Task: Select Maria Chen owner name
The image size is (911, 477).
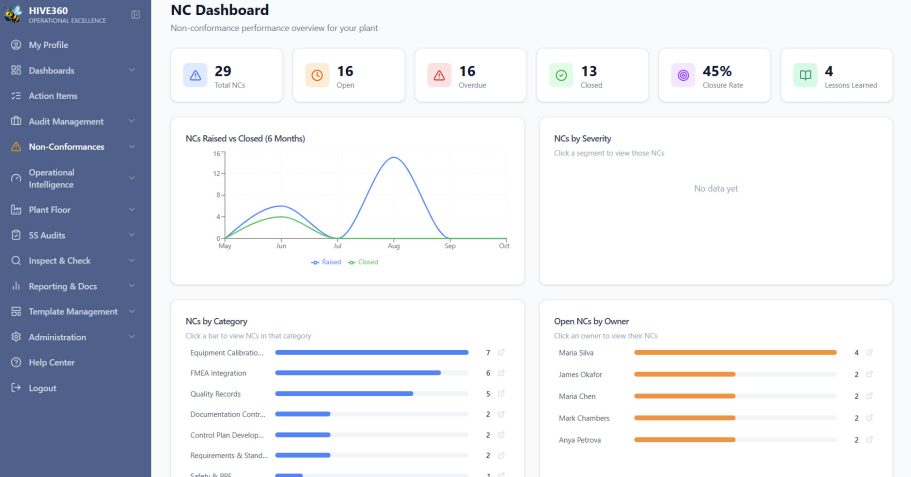Action: pyautogui.click(x=577, y=396)
